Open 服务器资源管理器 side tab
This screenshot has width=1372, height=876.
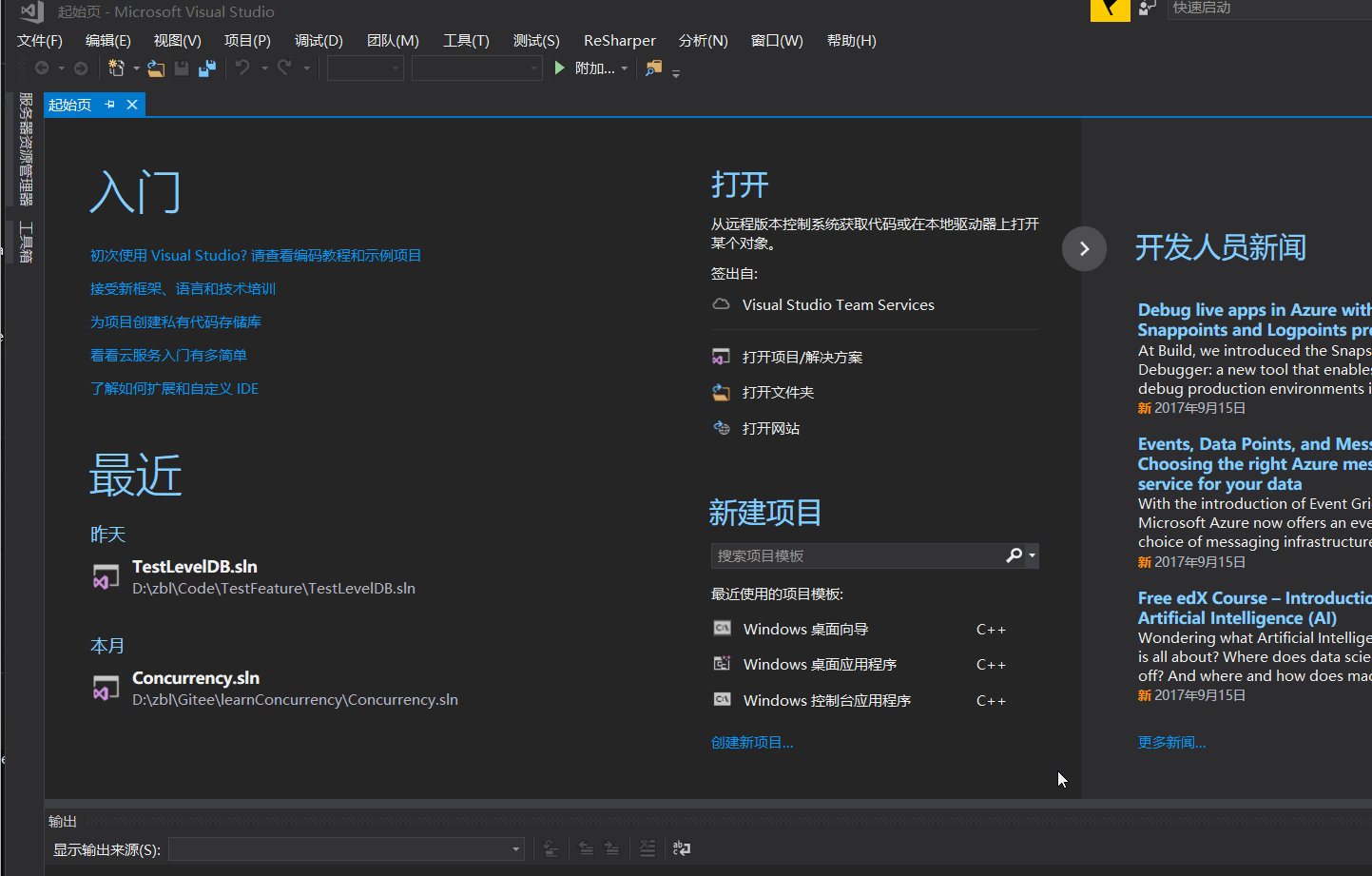(26, 149)
